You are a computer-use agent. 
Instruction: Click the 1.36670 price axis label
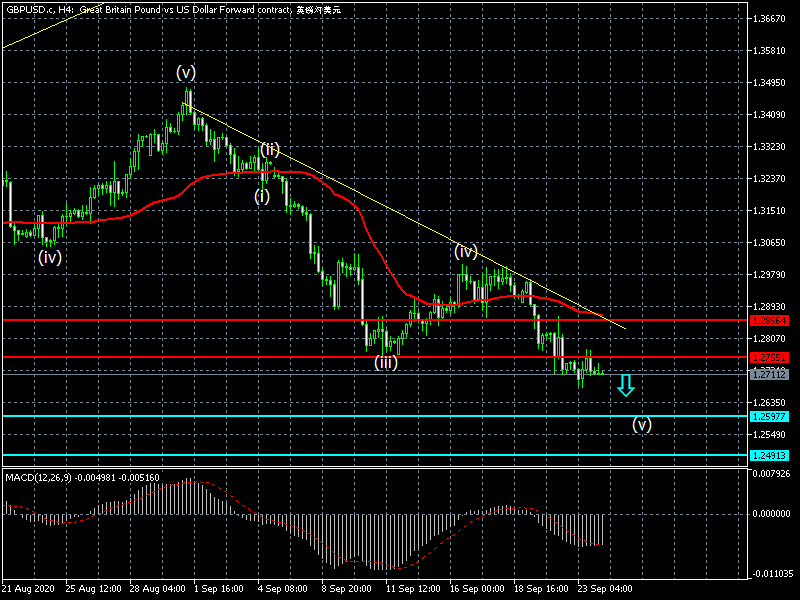pos(769,19)
